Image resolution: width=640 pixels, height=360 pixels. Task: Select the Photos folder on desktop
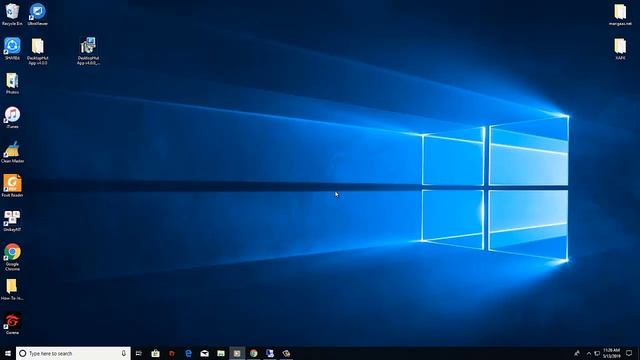point(12,83)
